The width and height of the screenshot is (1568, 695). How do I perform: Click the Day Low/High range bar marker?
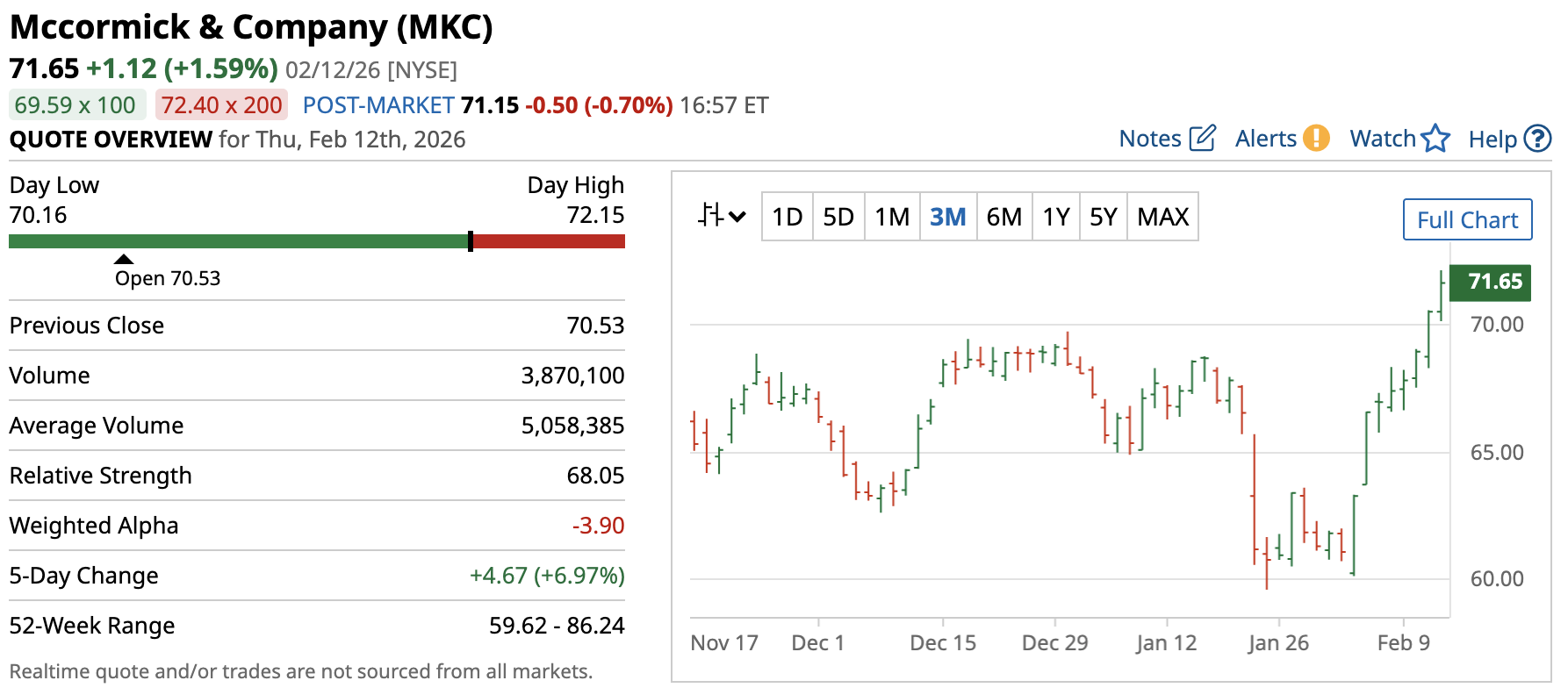(x=471, y=241)
